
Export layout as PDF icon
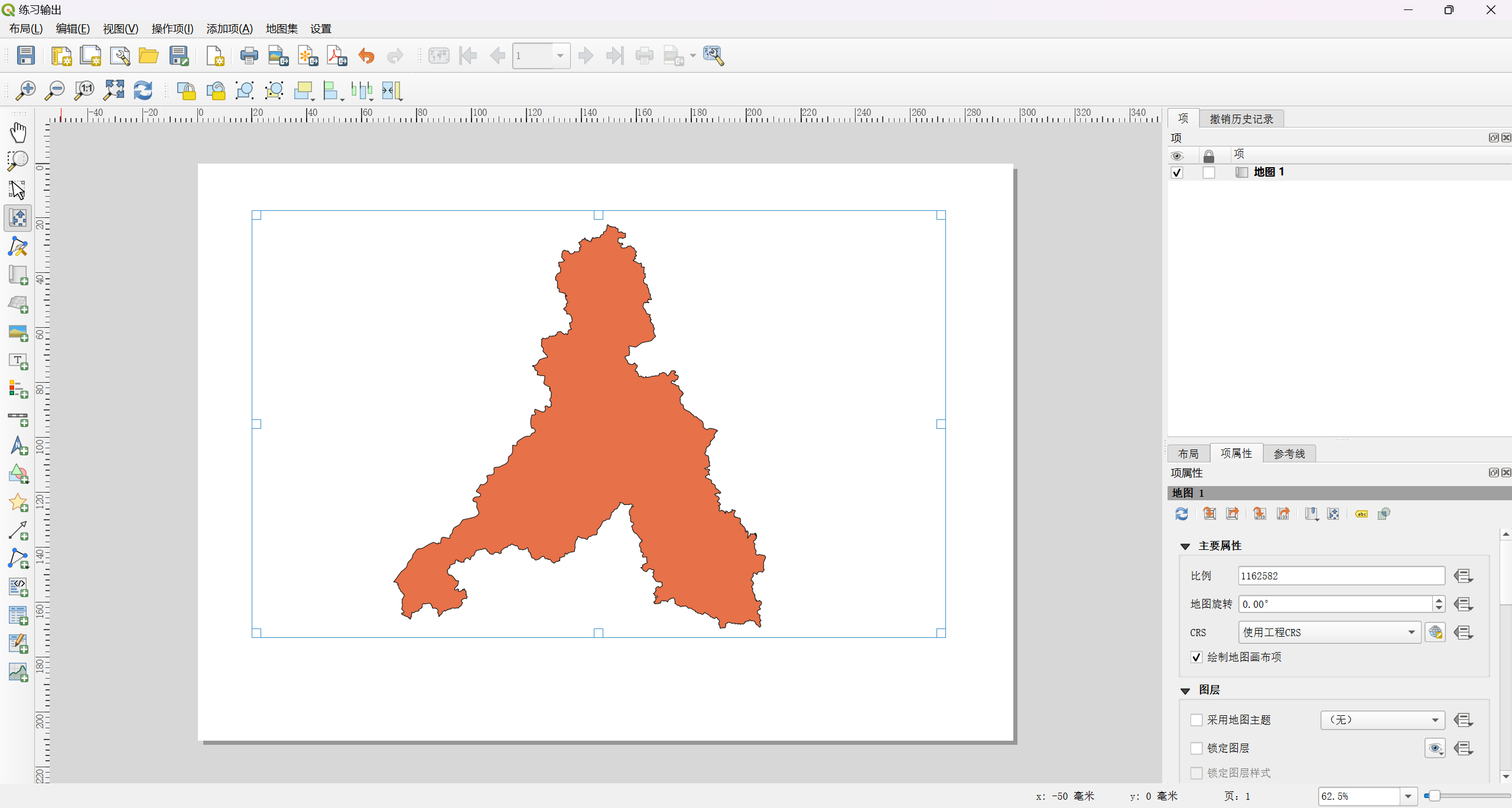337,56
